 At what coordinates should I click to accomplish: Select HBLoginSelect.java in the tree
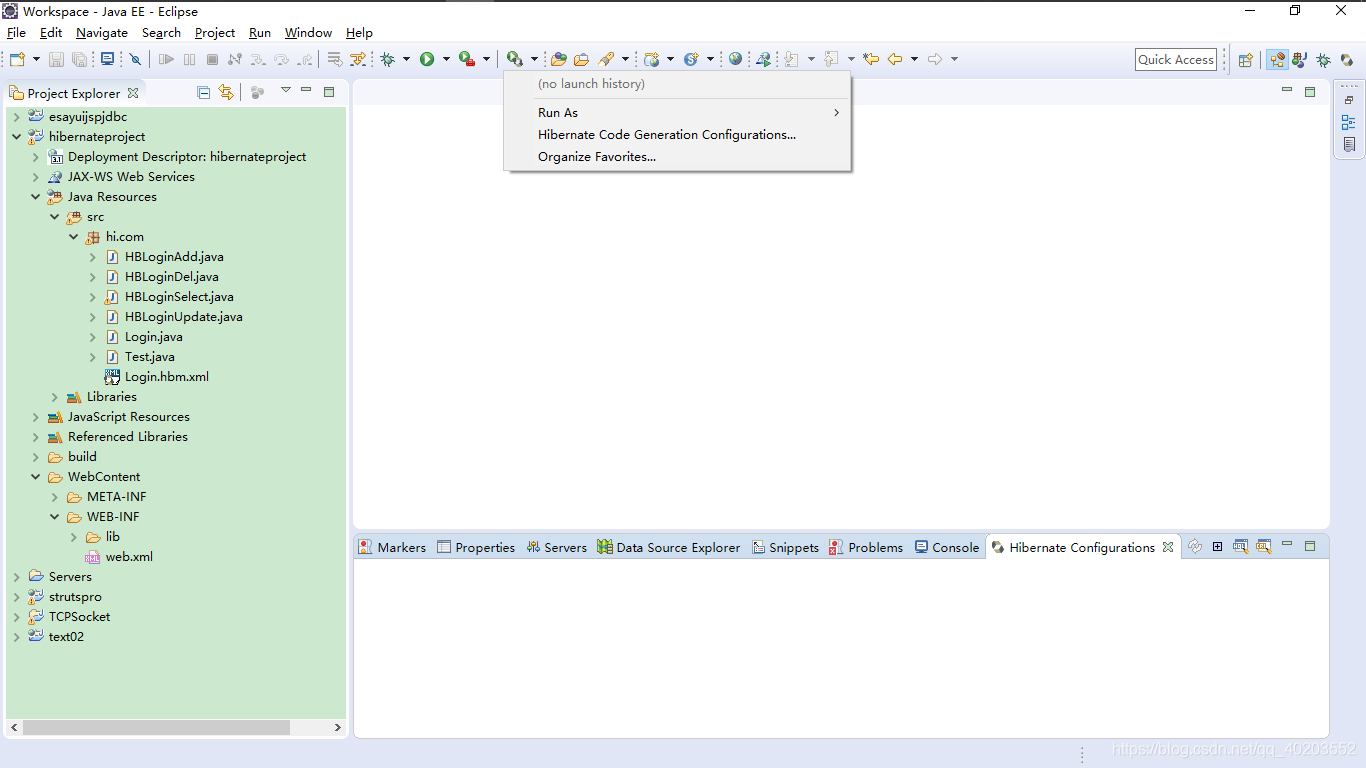169,297
